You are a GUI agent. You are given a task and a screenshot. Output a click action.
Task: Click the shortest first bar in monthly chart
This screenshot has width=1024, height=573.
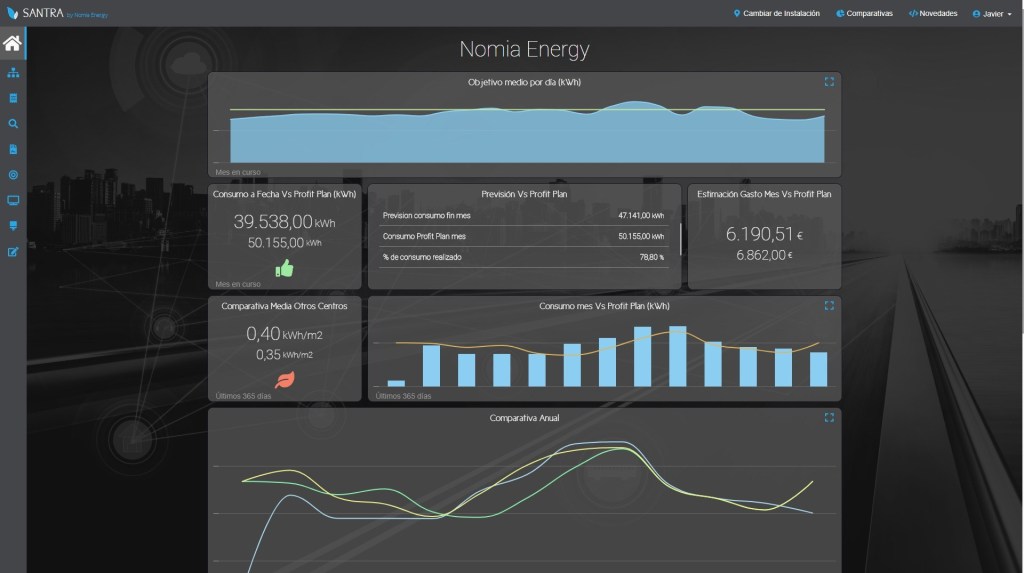(x=396, y=384)
